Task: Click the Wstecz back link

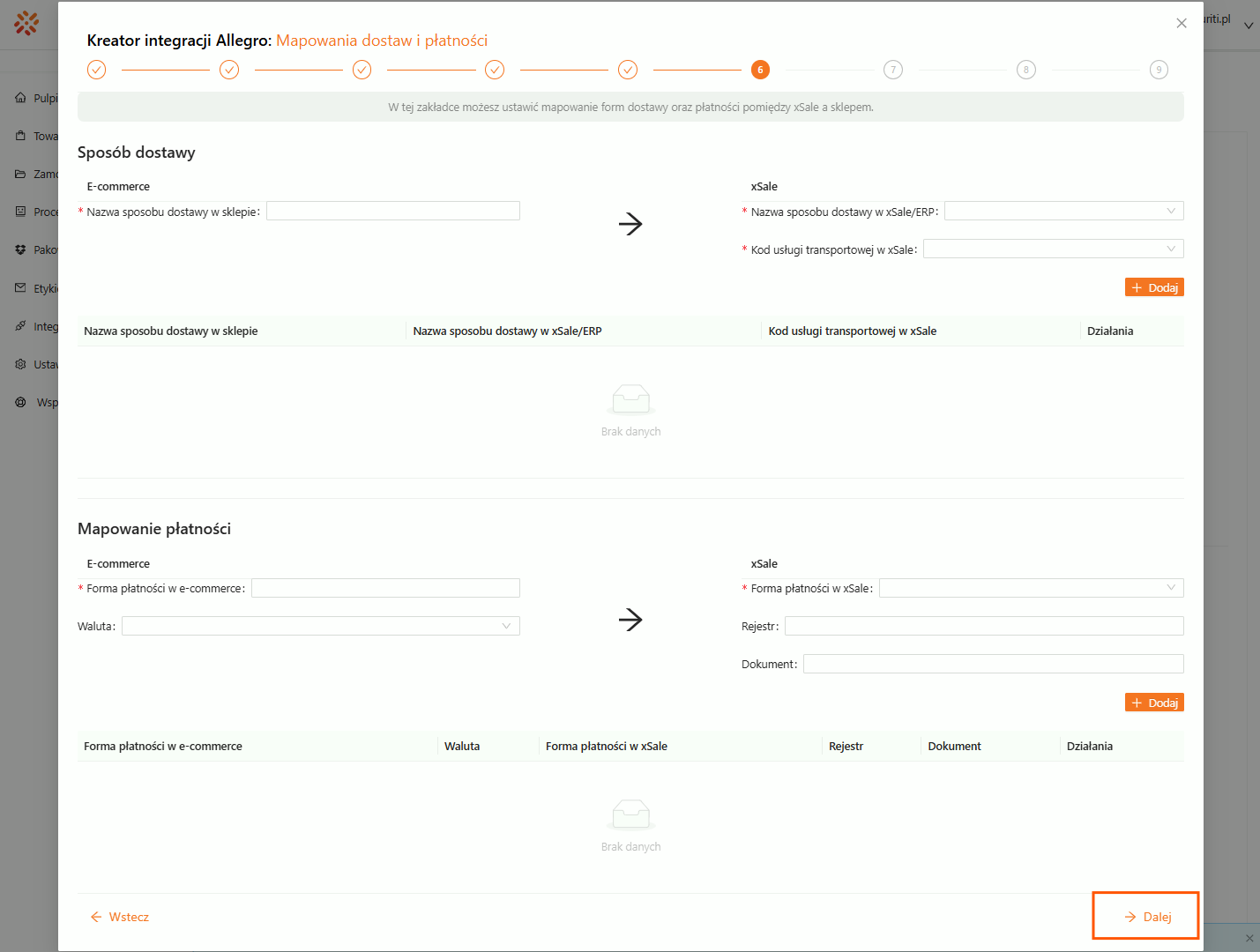Action: [120, 917]
